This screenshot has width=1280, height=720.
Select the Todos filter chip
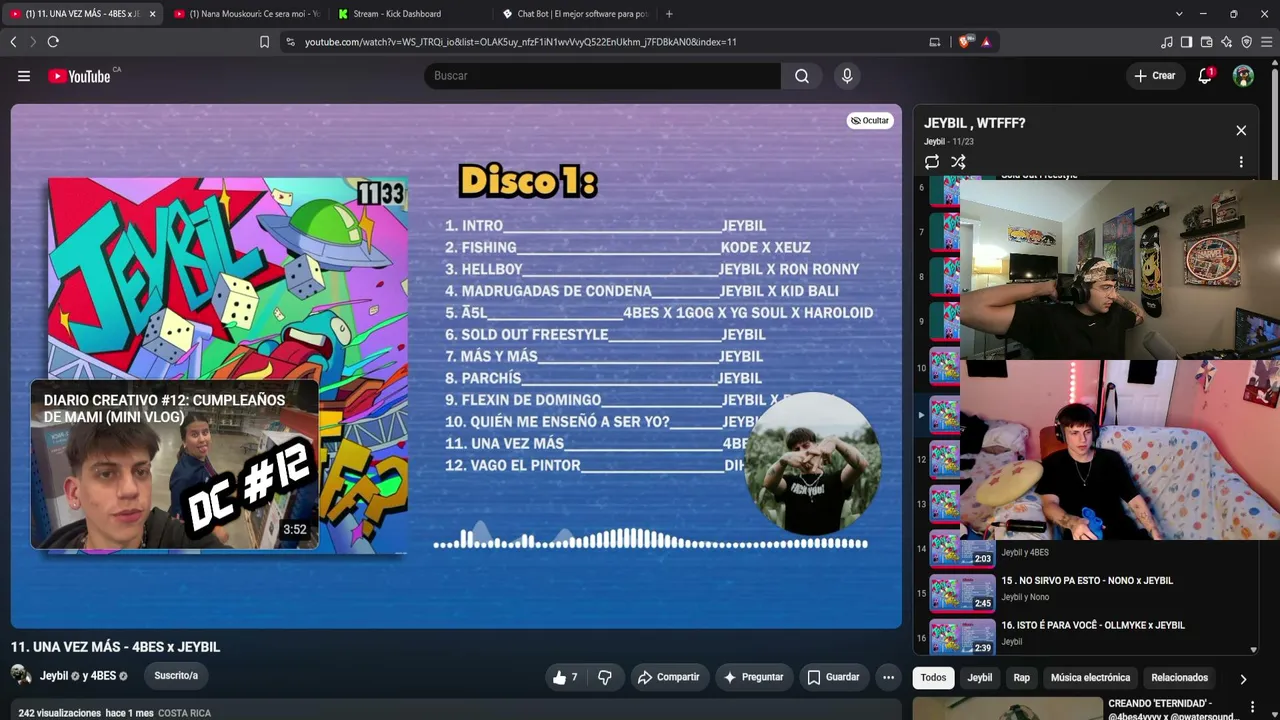[x=933, y=678]
